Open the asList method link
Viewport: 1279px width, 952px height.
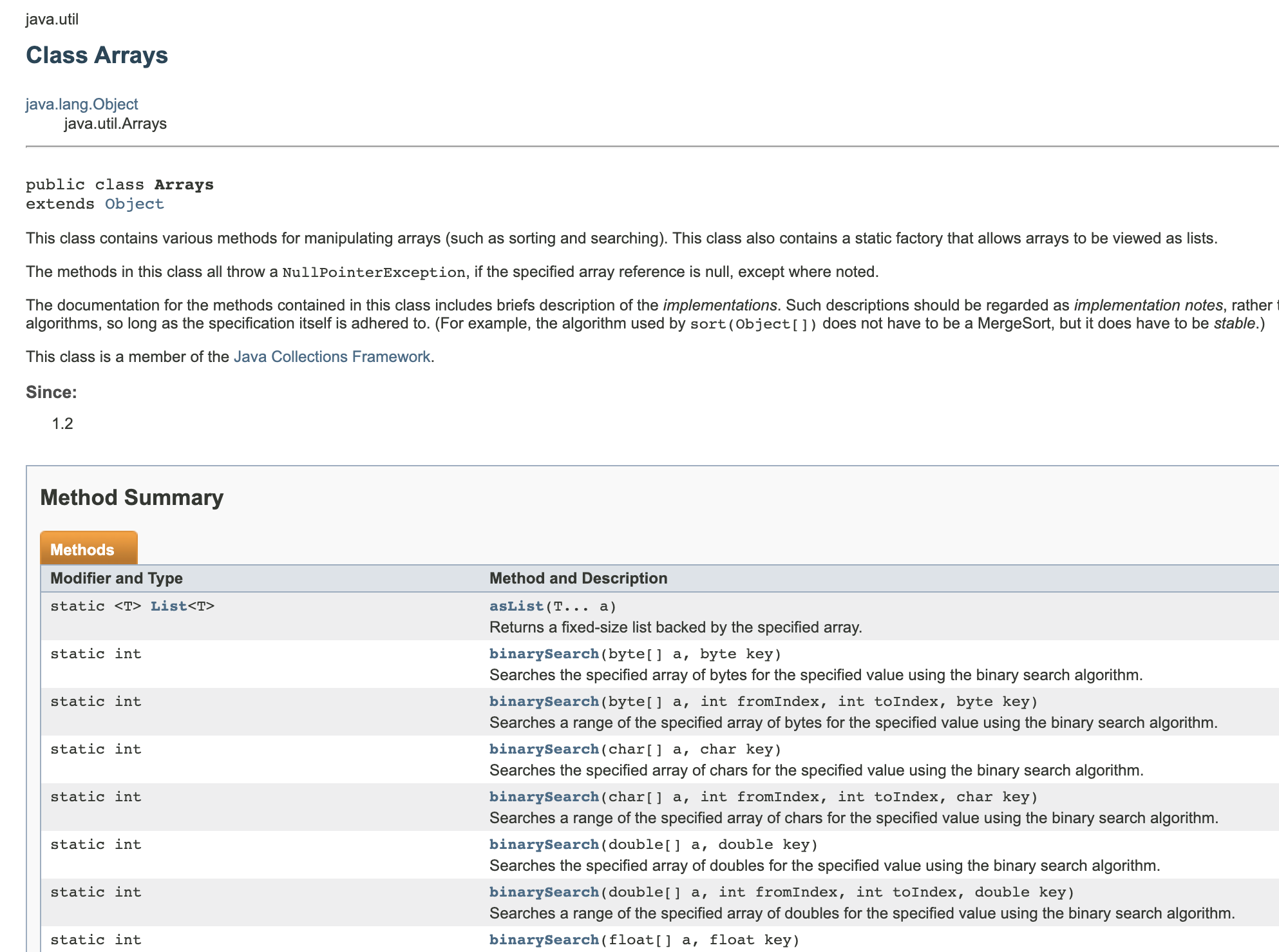pos(516,606)
